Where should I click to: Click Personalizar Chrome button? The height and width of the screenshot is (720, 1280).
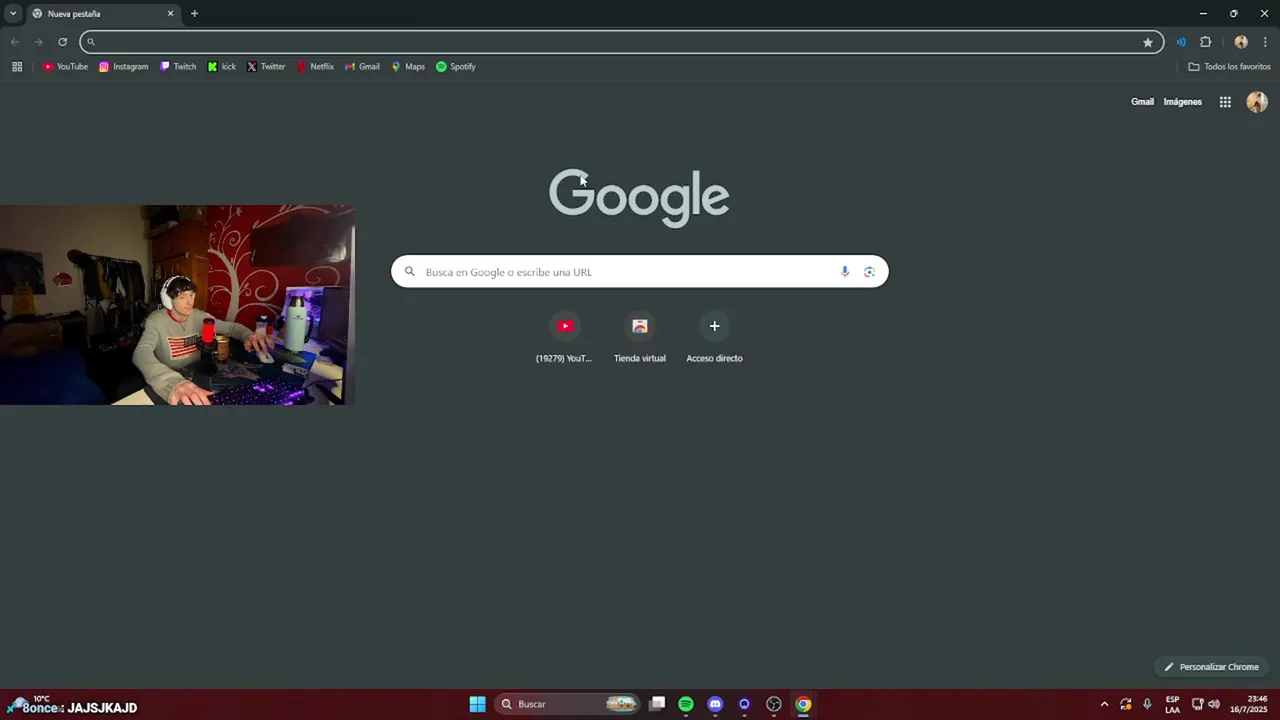click(x=1211, y=667)
